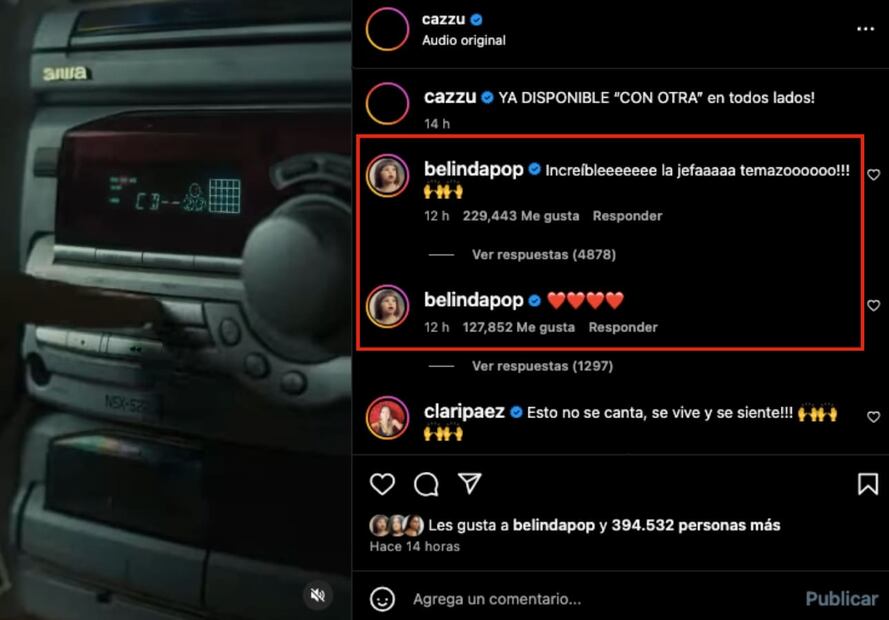Open emoji picker in comment box
Image resolution: width=889 pixels, height=620 pixels.
coord(382,599)
